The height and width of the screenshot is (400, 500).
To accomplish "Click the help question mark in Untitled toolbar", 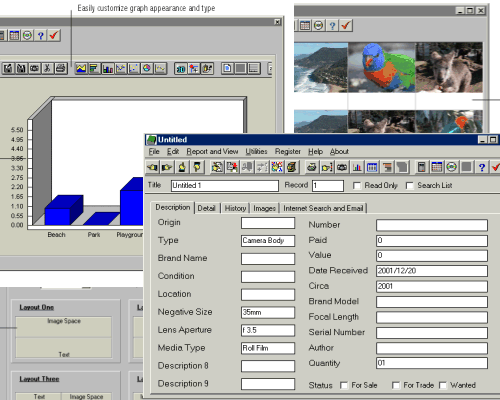I will pyautogui.click(x=481, y=167).
